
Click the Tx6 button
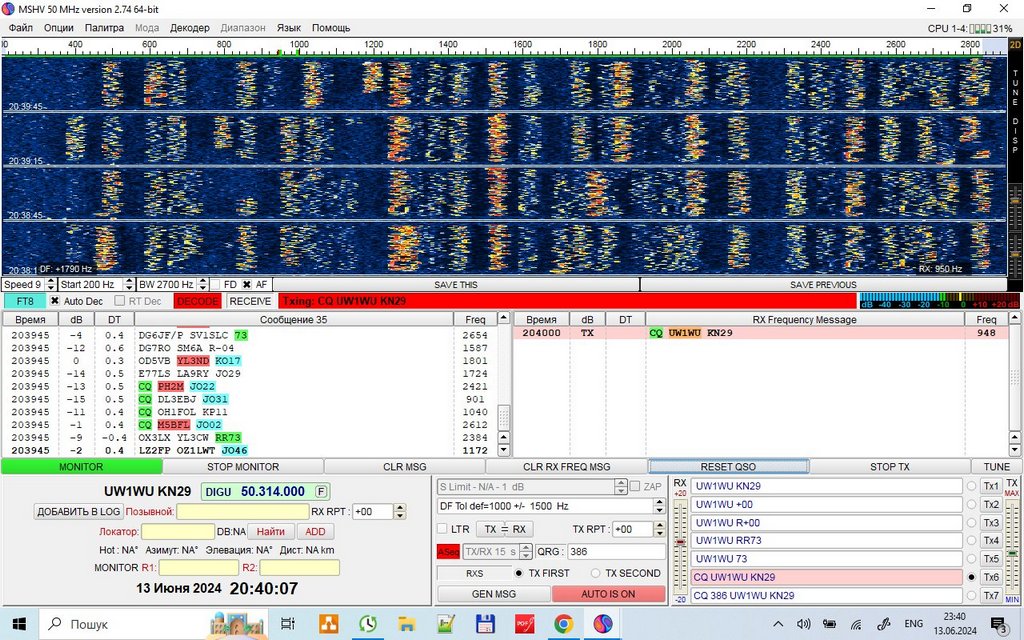pos(991,577)
